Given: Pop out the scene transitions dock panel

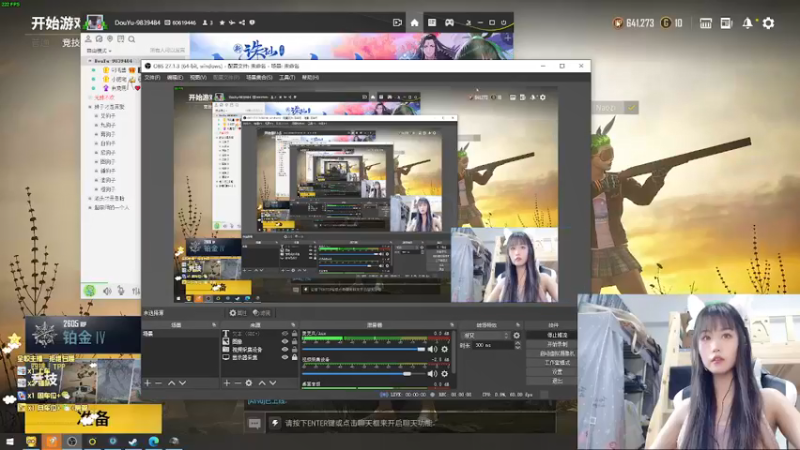Looking at the screenshot, I should 517,325.
